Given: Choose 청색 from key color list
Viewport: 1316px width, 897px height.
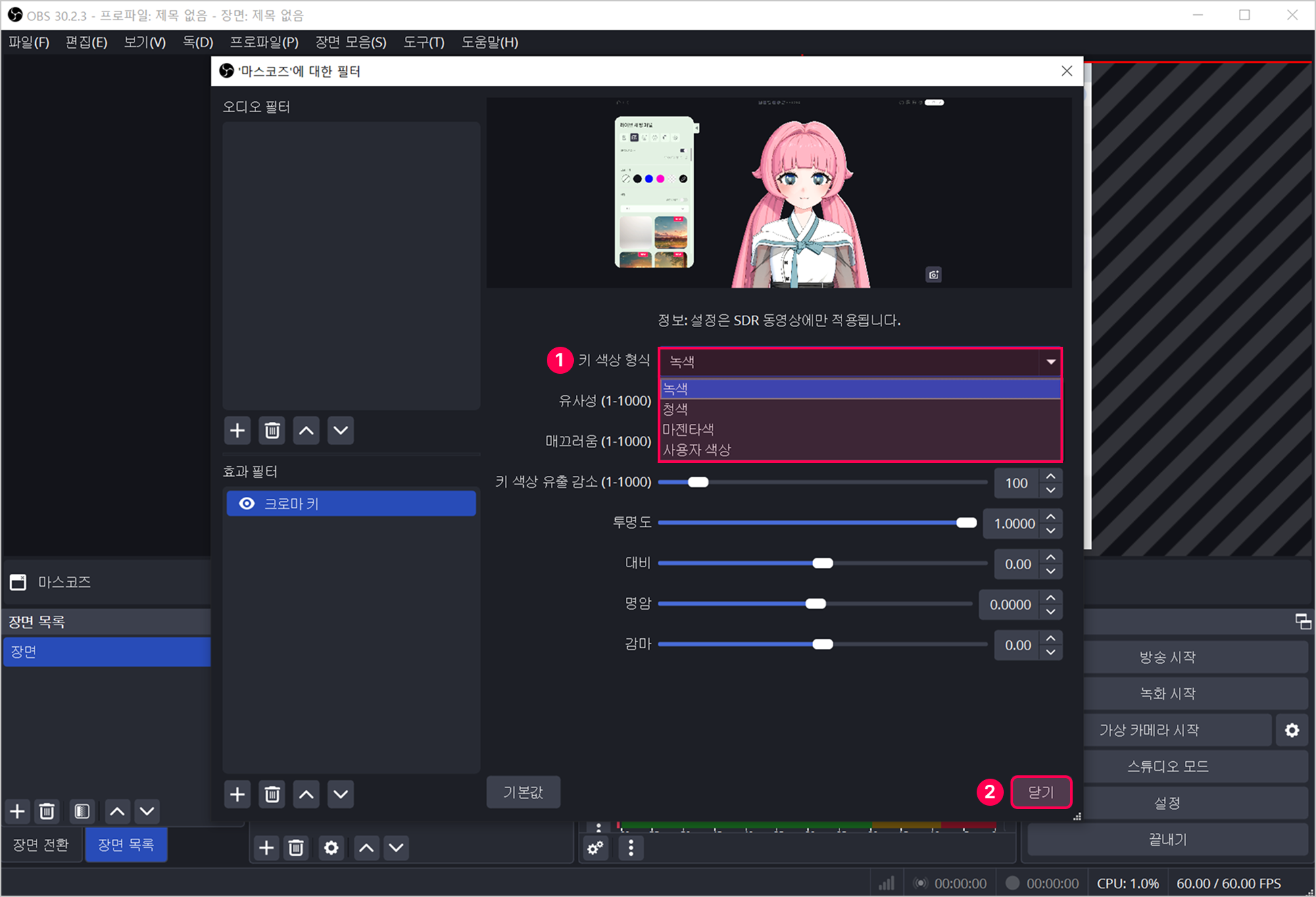Looking at the screenshot, I should click(x=860, y=409).
